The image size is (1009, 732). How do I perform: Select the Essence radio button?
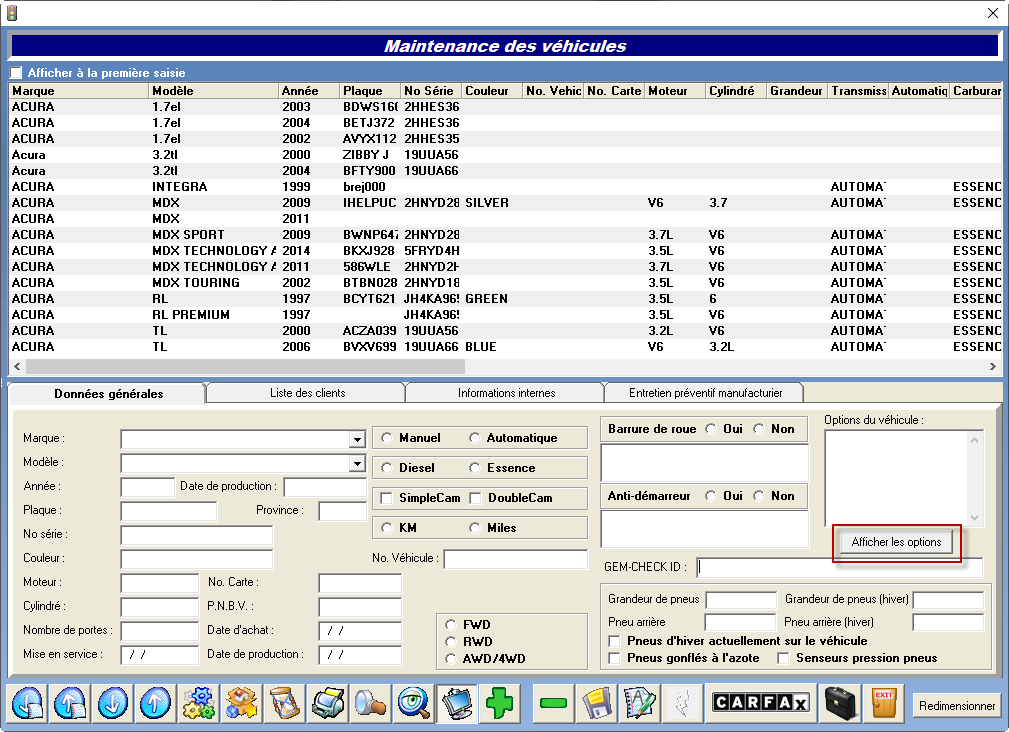[475, 468]
